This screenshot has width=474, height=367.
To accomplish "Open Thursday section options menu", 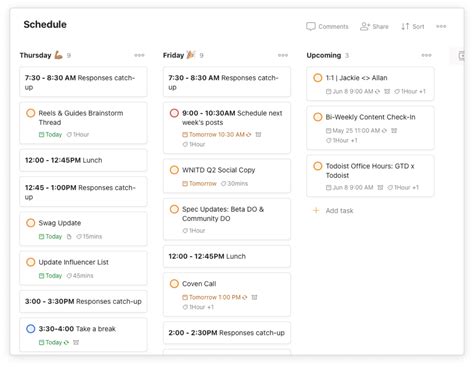I will (139, 55).
